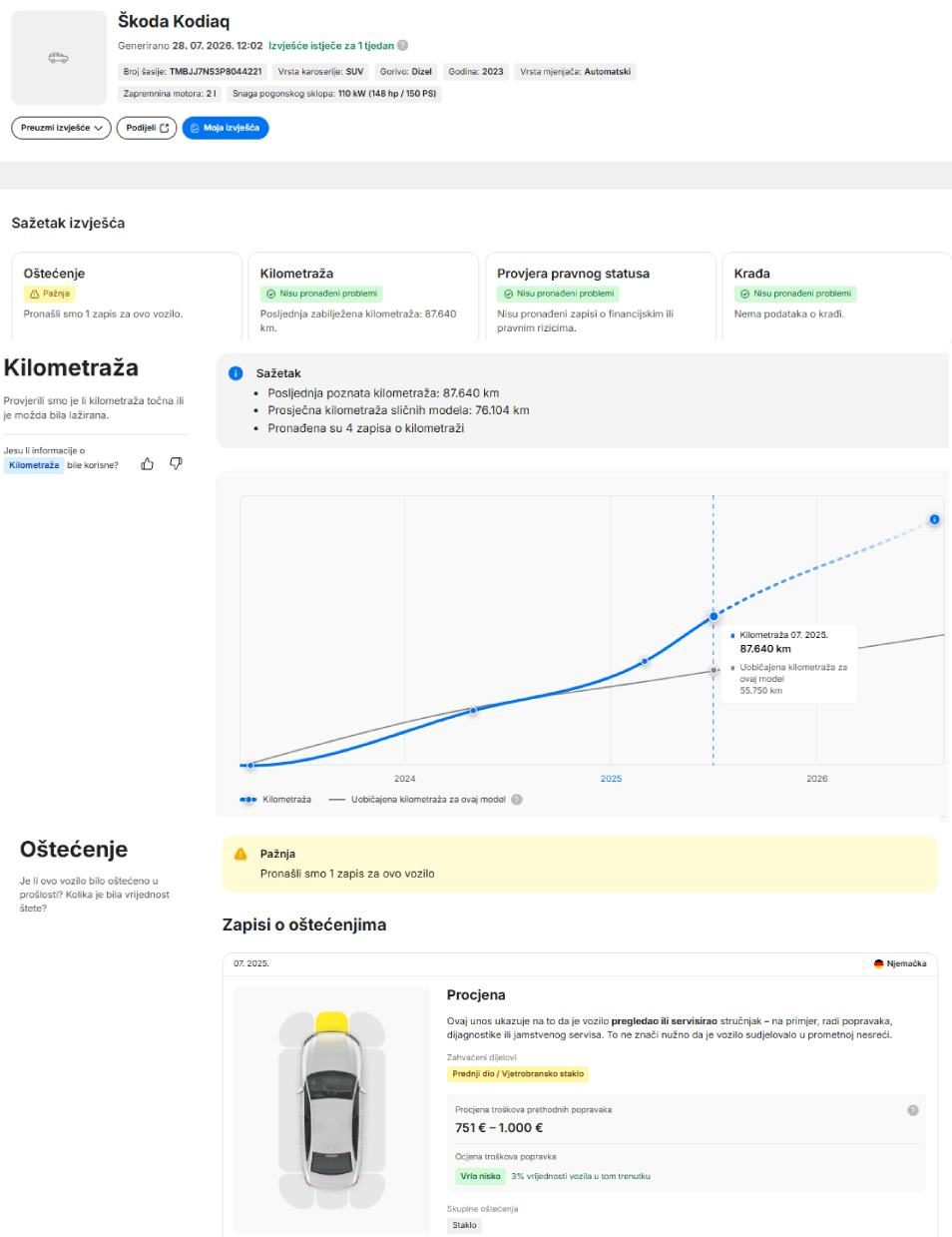This screenshot has width=952, height=1237.
Task: Click the Nisu pronađeni problemi badge in the Krađa card
Action: click(x=795, y=294)
